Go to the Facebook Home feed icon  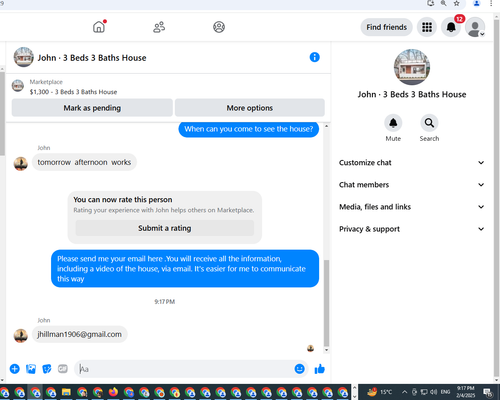99,27
